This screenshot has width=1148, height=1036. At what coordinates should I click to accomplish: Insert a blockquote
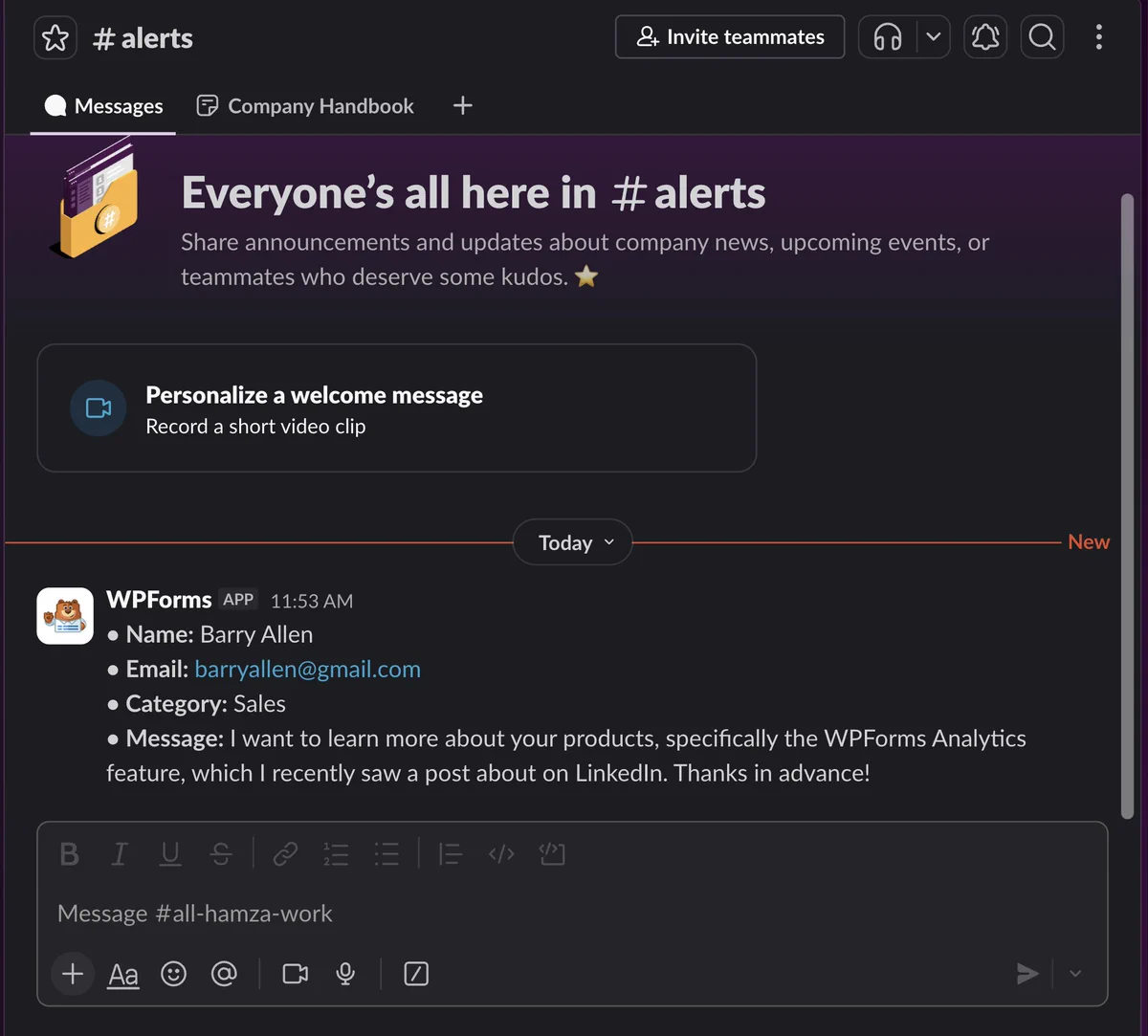coord(450,853)
